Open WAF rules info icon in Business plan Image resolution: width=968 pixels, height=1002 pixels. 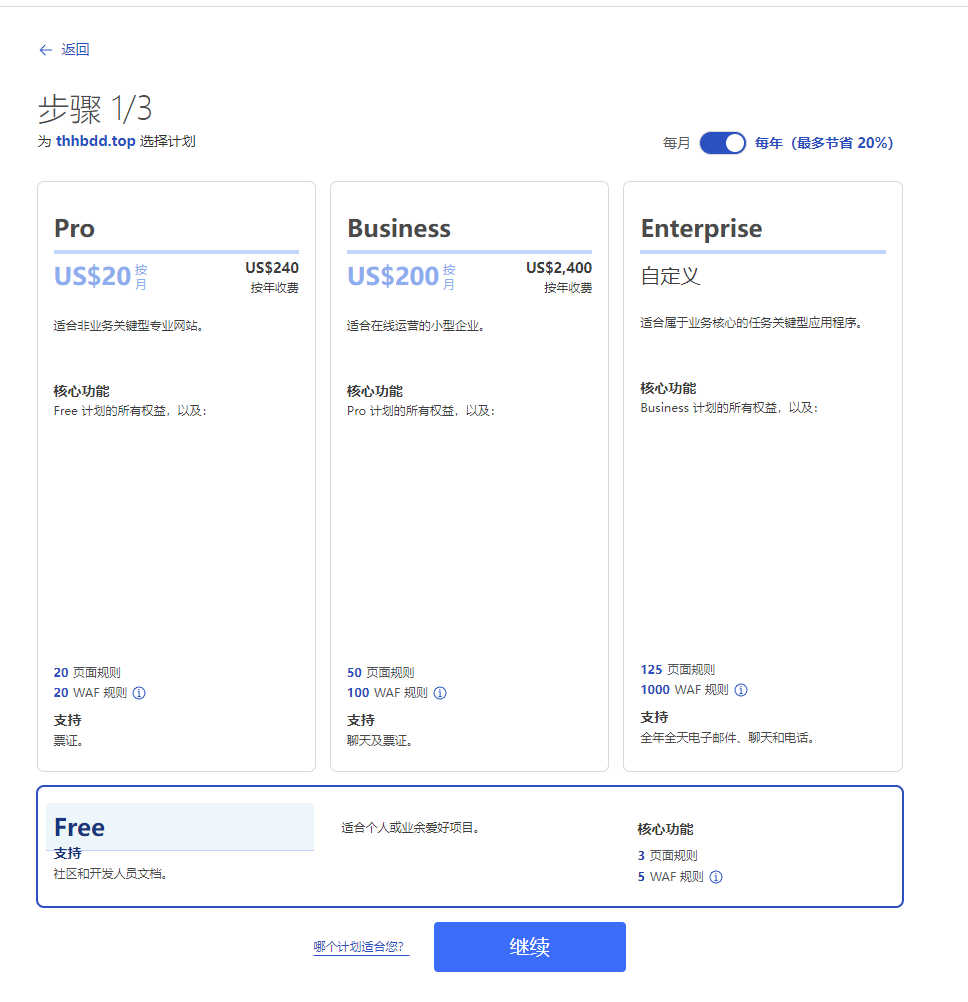440,693
